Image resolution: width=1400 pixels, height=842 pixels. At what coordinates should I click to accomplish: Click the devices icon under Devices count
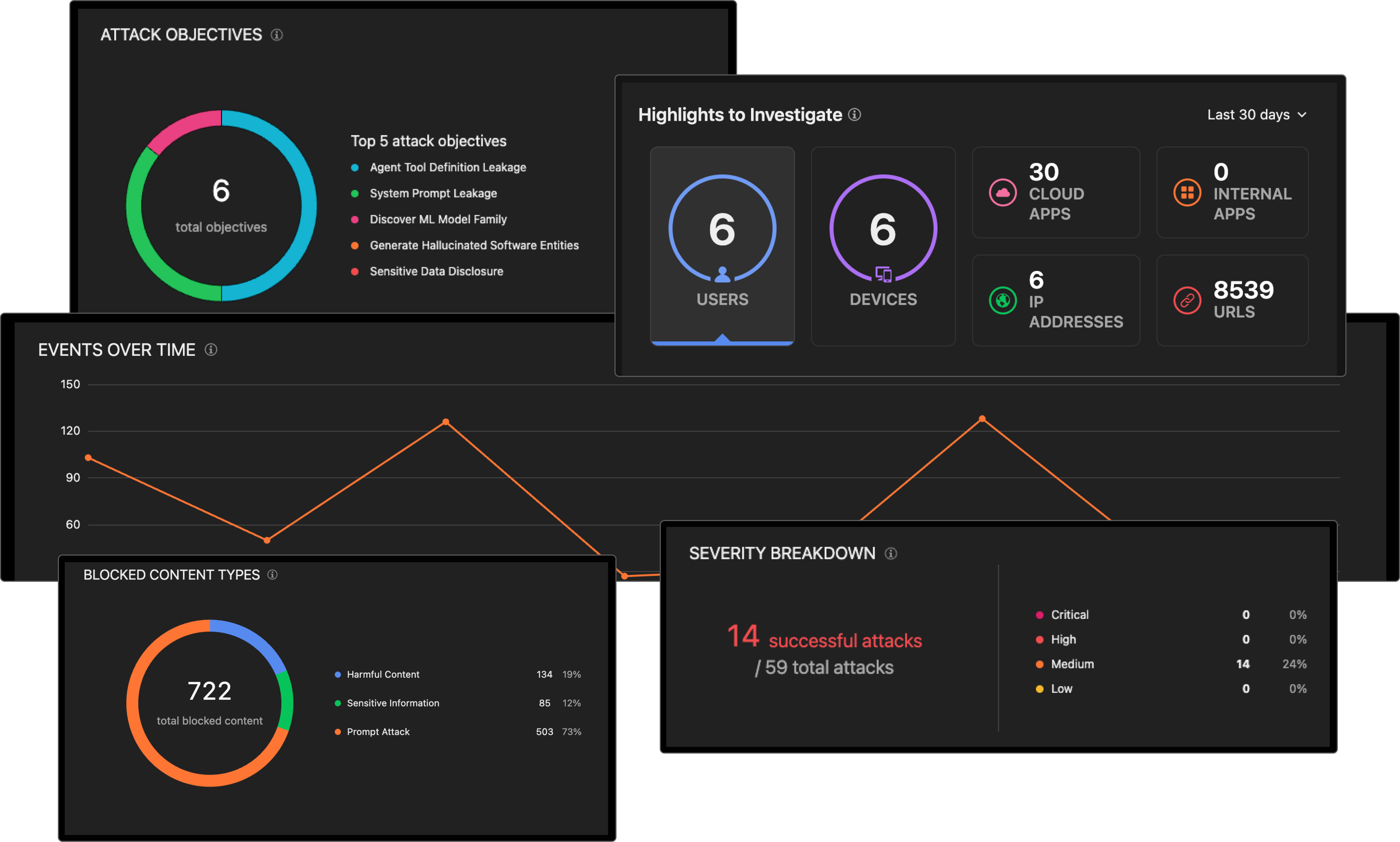[x=883, y=274]
